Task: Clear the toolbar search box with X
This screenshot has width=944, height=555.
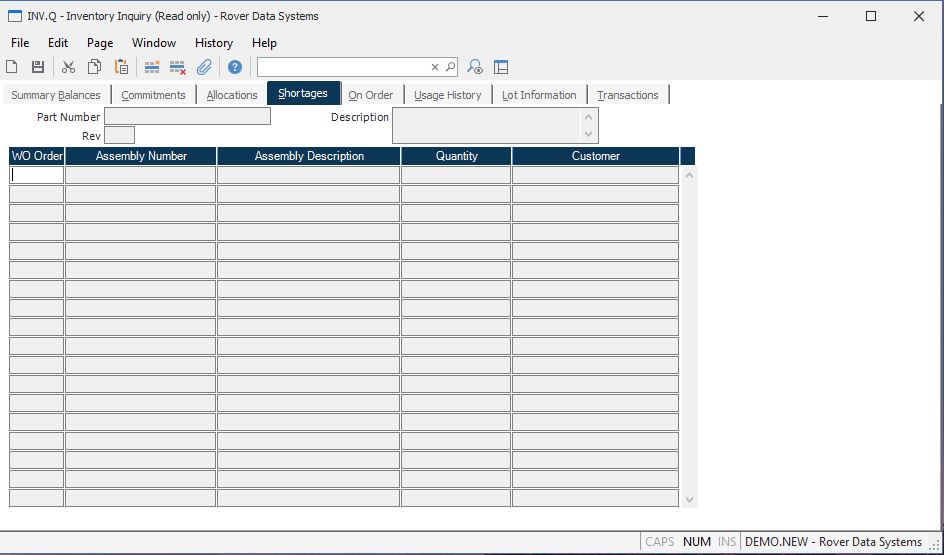Action: (435, 67)
